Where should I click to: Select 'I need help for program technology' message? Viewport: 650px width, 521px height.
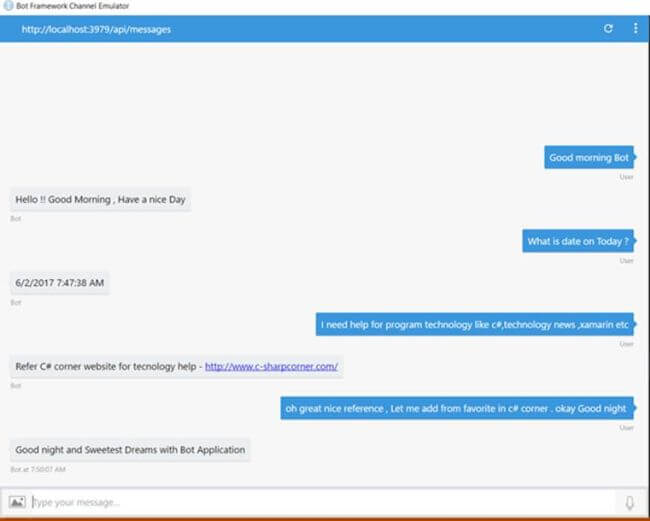475,325
